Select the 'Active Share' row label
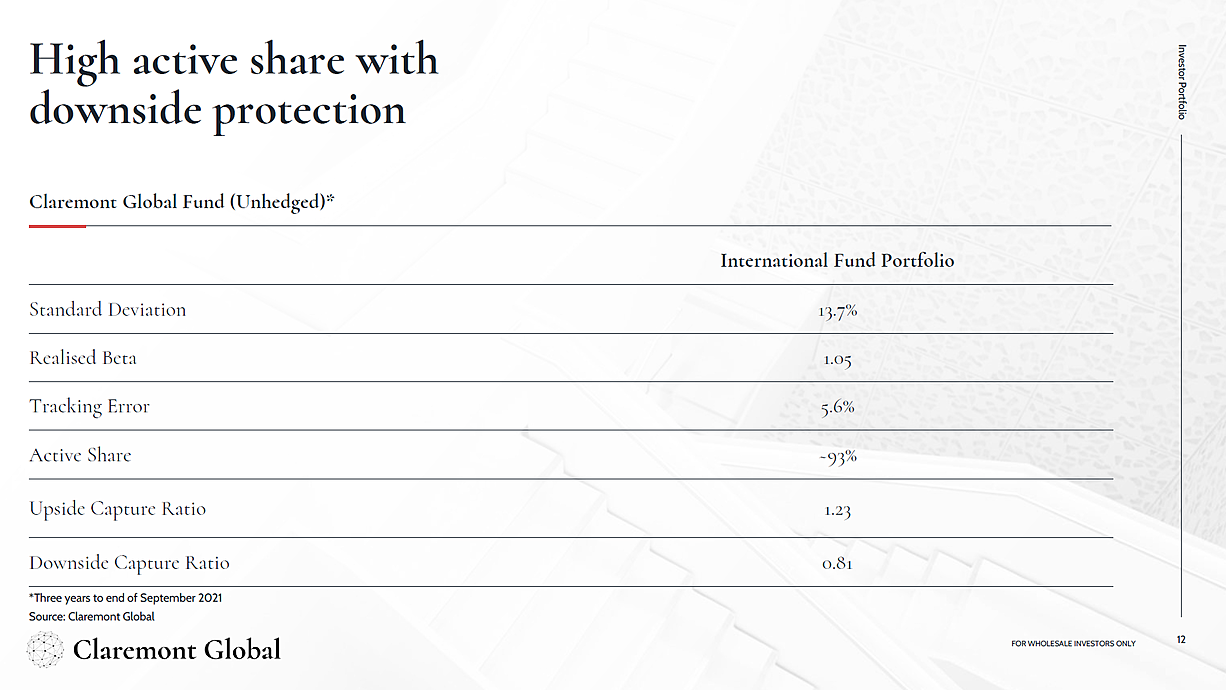This screenshot has width=1226, height=690. click(80, 455)
